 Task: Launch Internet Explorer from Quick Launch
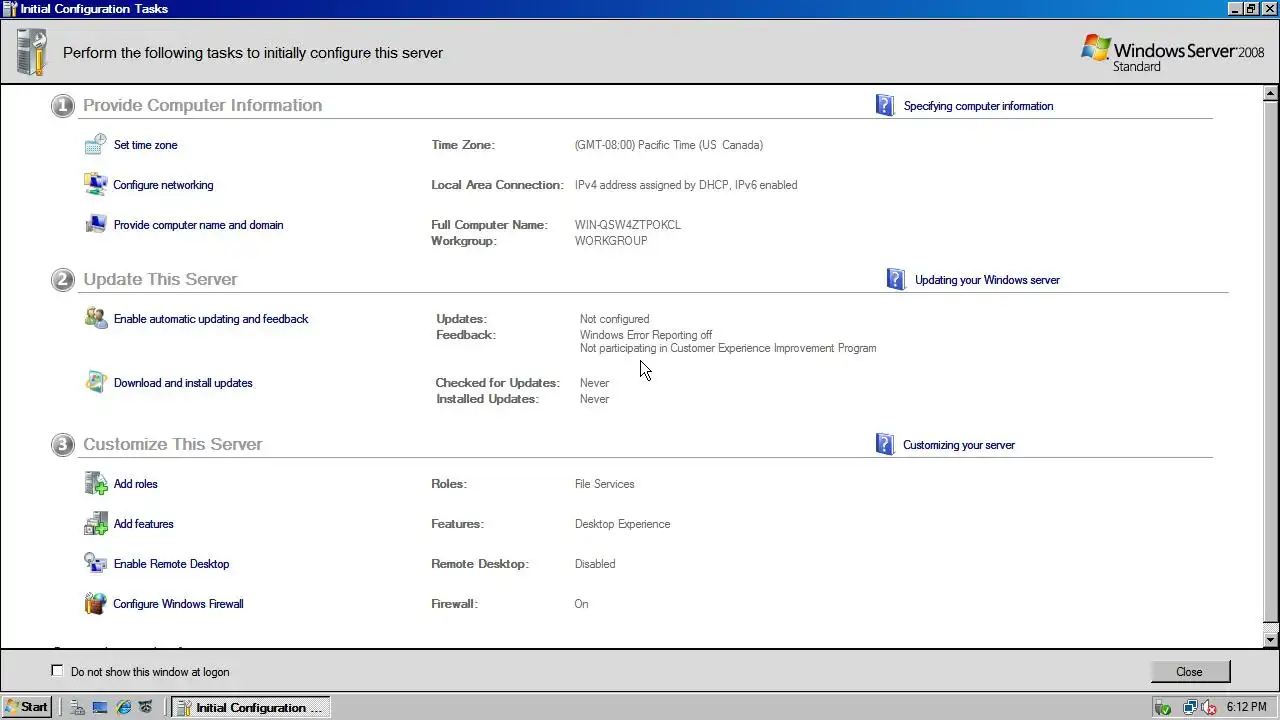click(x=123, y=707)
